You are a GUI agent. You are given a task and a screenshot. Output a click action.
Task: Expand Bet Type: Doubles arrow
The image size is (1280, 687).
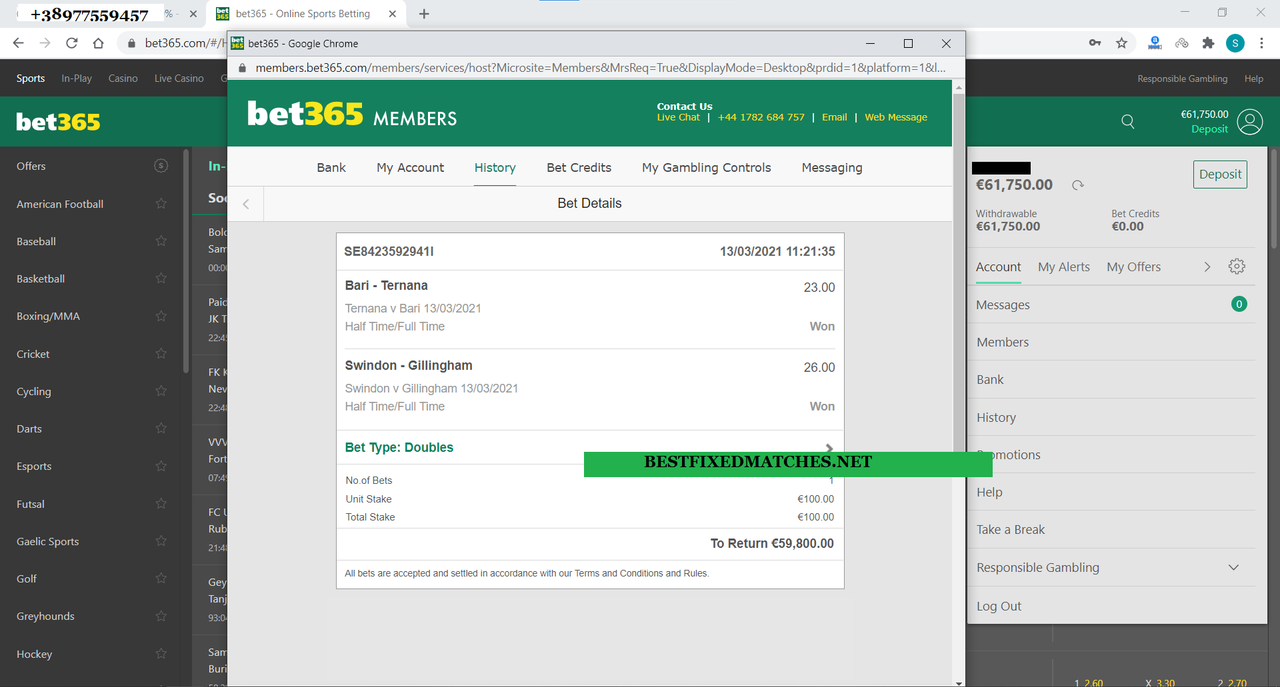[x=829, y=448]
